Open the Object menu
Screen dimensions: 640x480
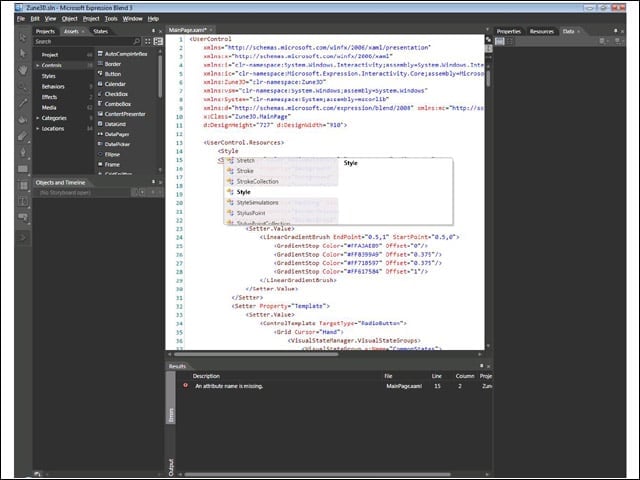[x=69, y=19]
